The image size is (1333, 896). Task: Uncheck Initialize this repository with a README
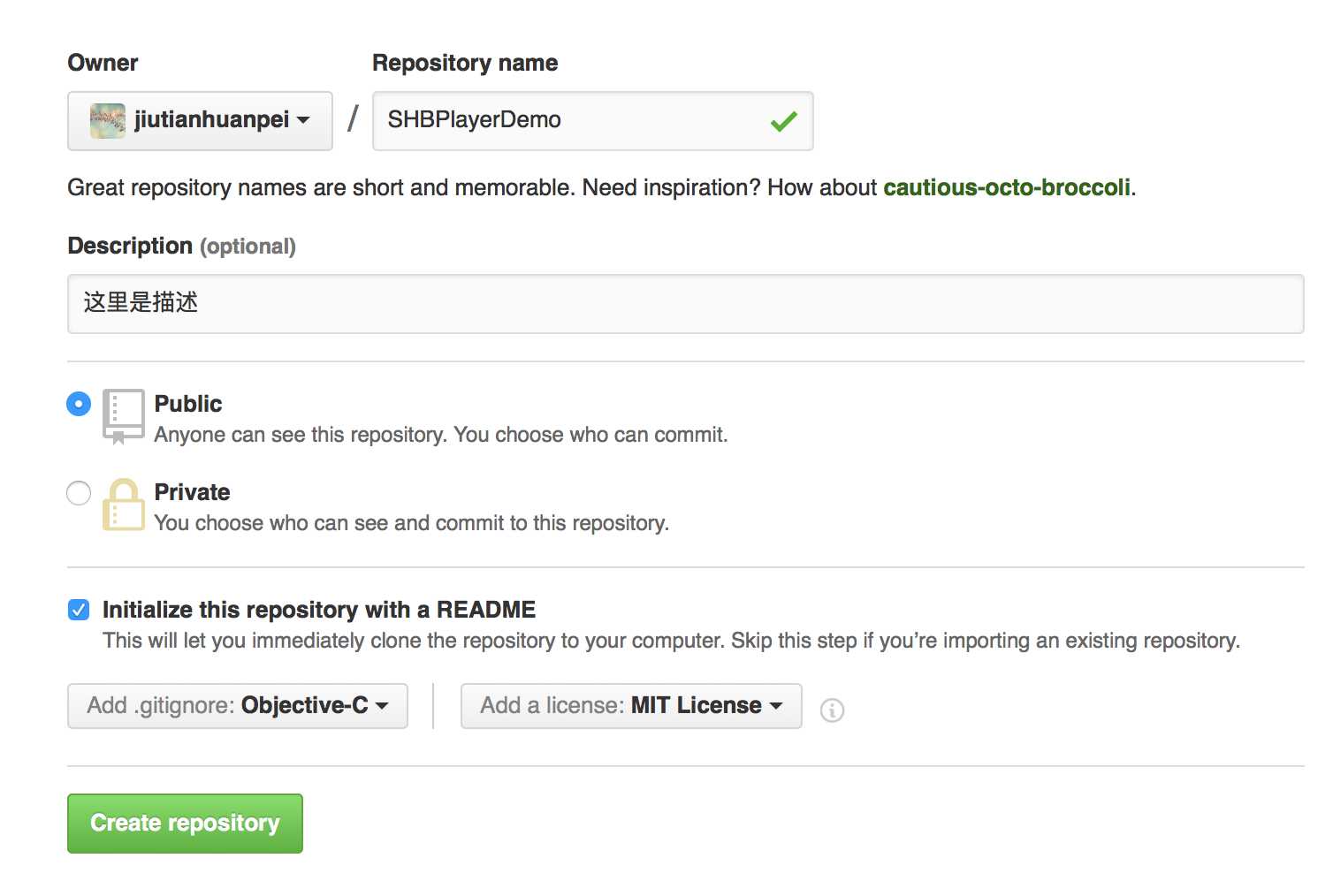tap(79, 610)
